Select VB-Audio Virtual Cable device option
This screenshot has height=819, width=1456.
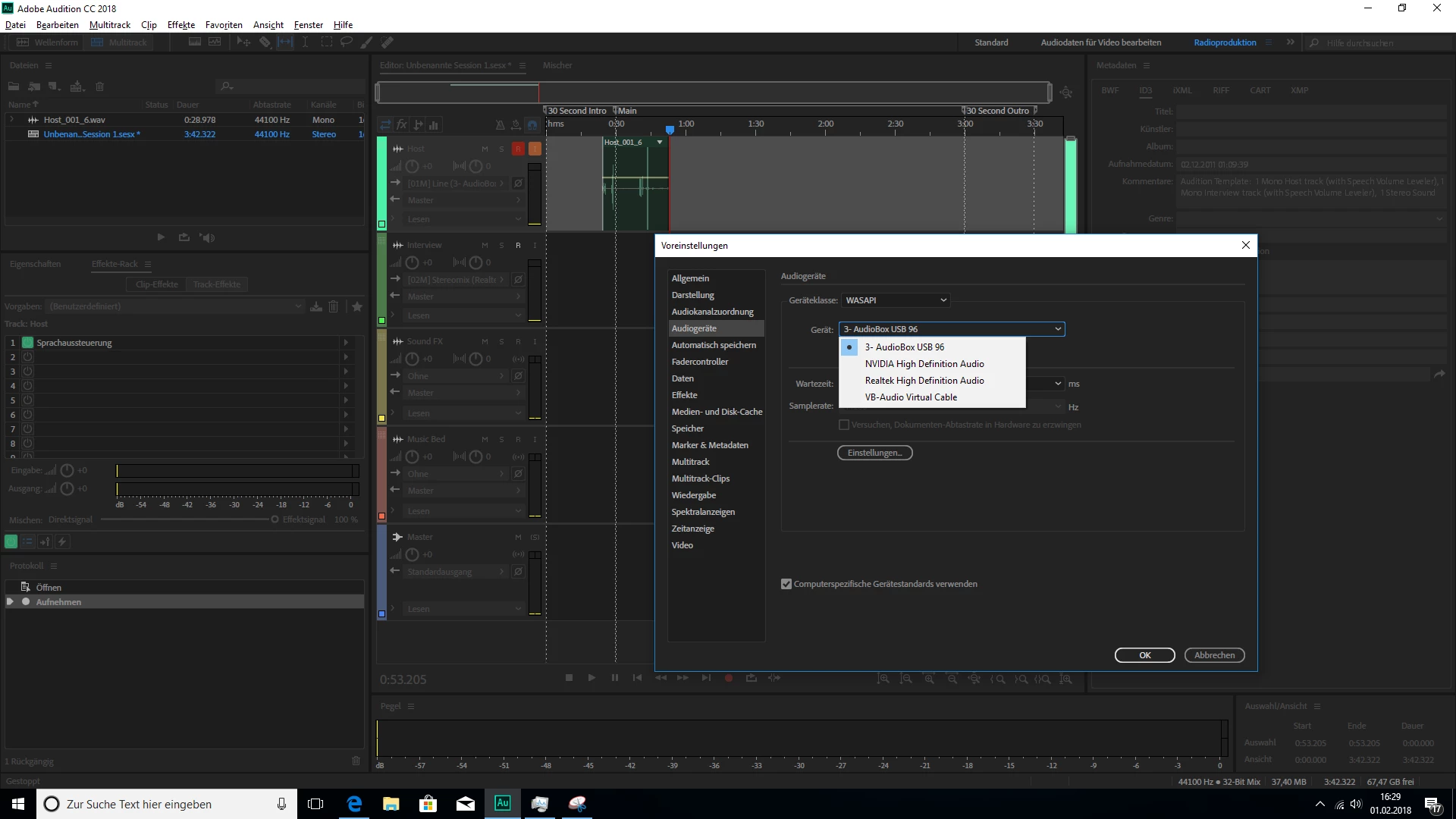(x=911, y=397)
